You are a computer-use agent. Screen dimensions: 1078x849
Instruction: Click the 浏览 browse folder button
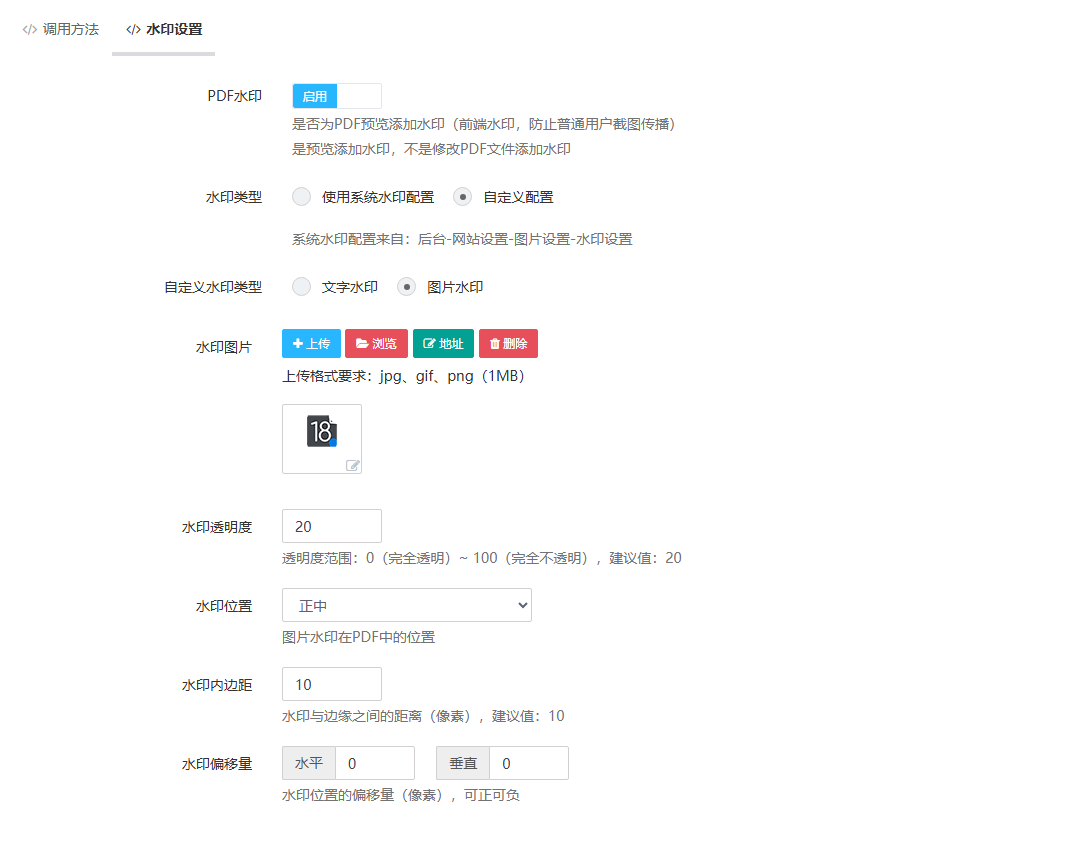(x=376, y=344)
